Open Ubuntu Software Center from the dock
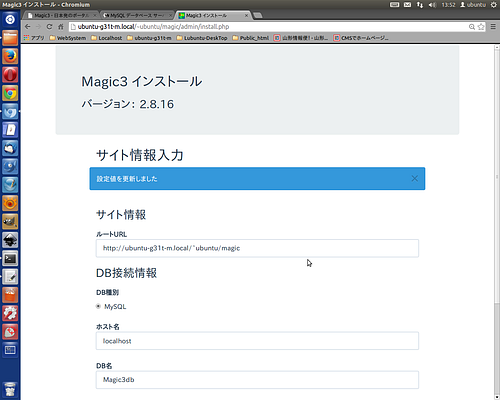500x400 pixels. pyautogui.click(x=10, y=295)
